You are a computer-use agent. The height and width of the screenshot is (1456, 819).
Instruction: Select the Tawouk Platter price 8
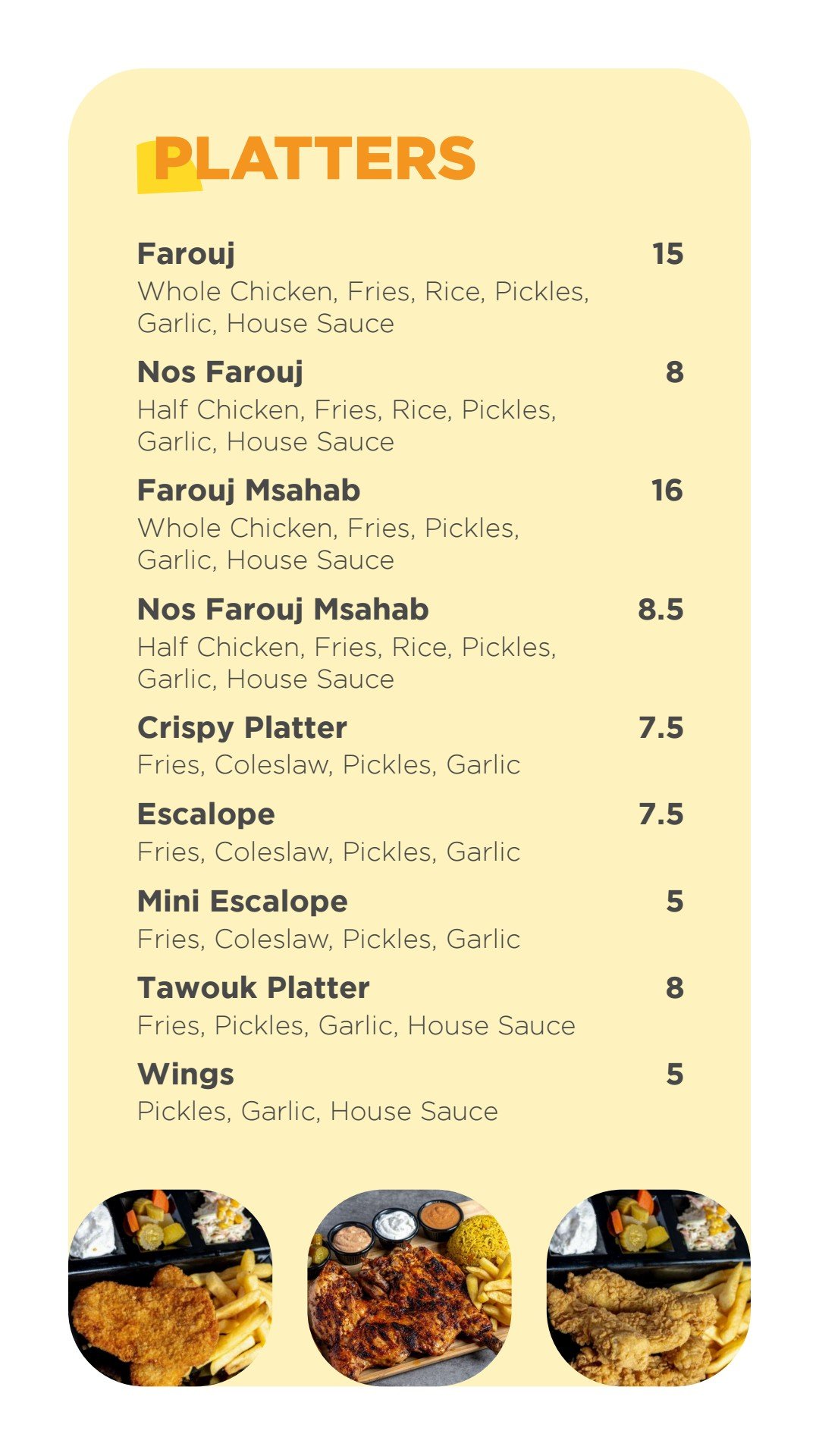tap(674, 987)
